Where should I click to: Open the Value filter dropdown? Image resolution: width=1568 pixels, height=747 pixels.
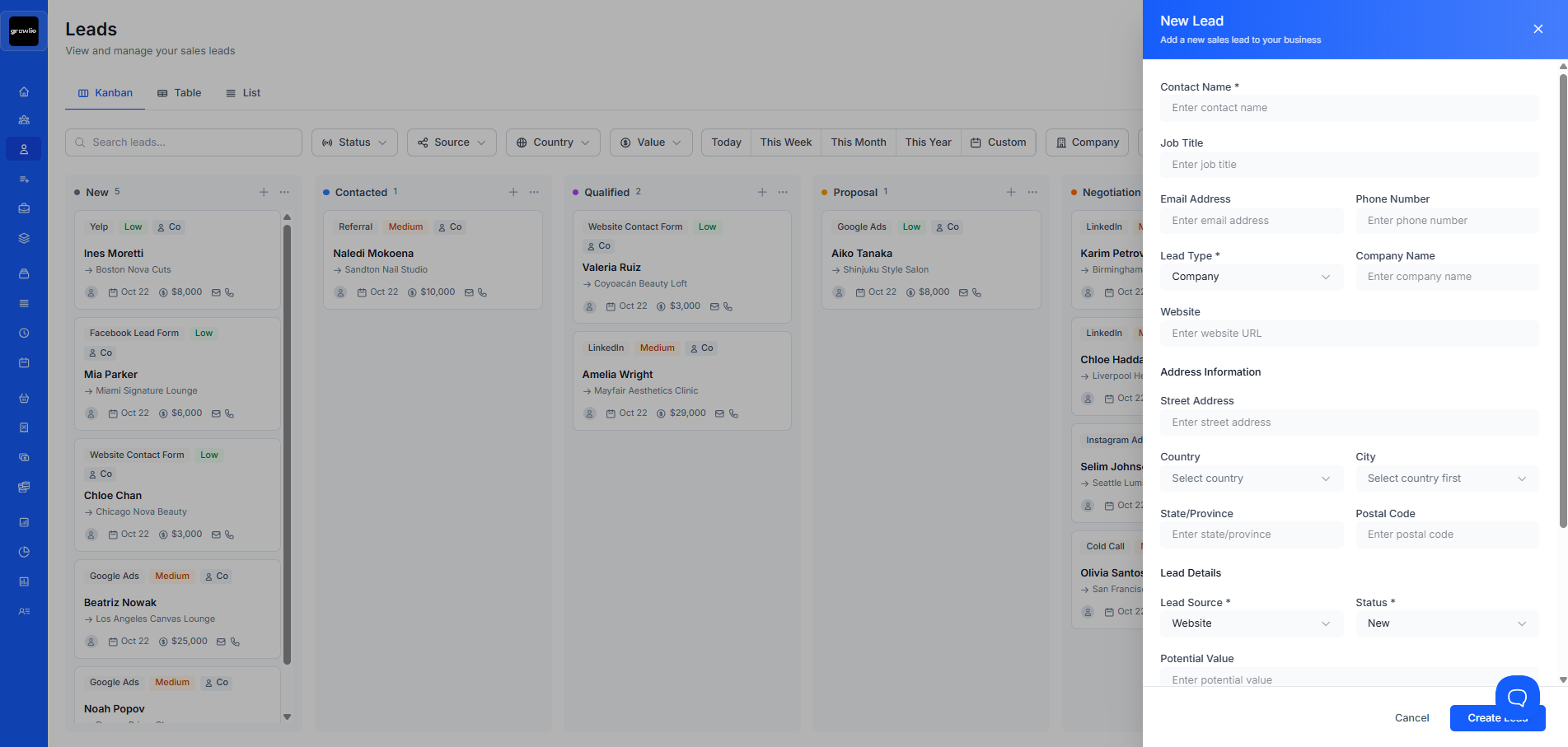tap(651, 142)
